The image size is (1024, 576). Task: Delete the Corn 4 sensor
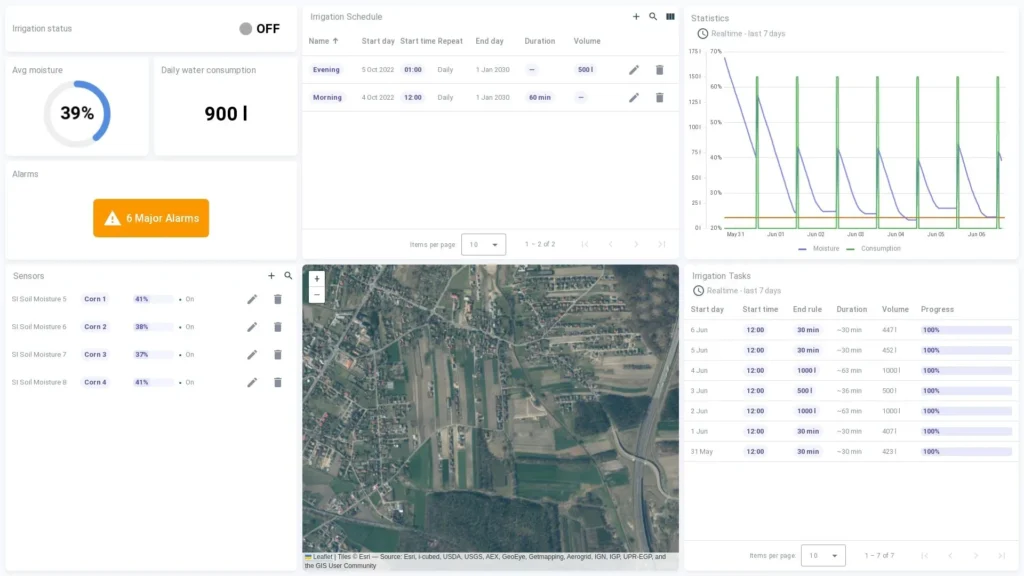[x=278, y=382]
